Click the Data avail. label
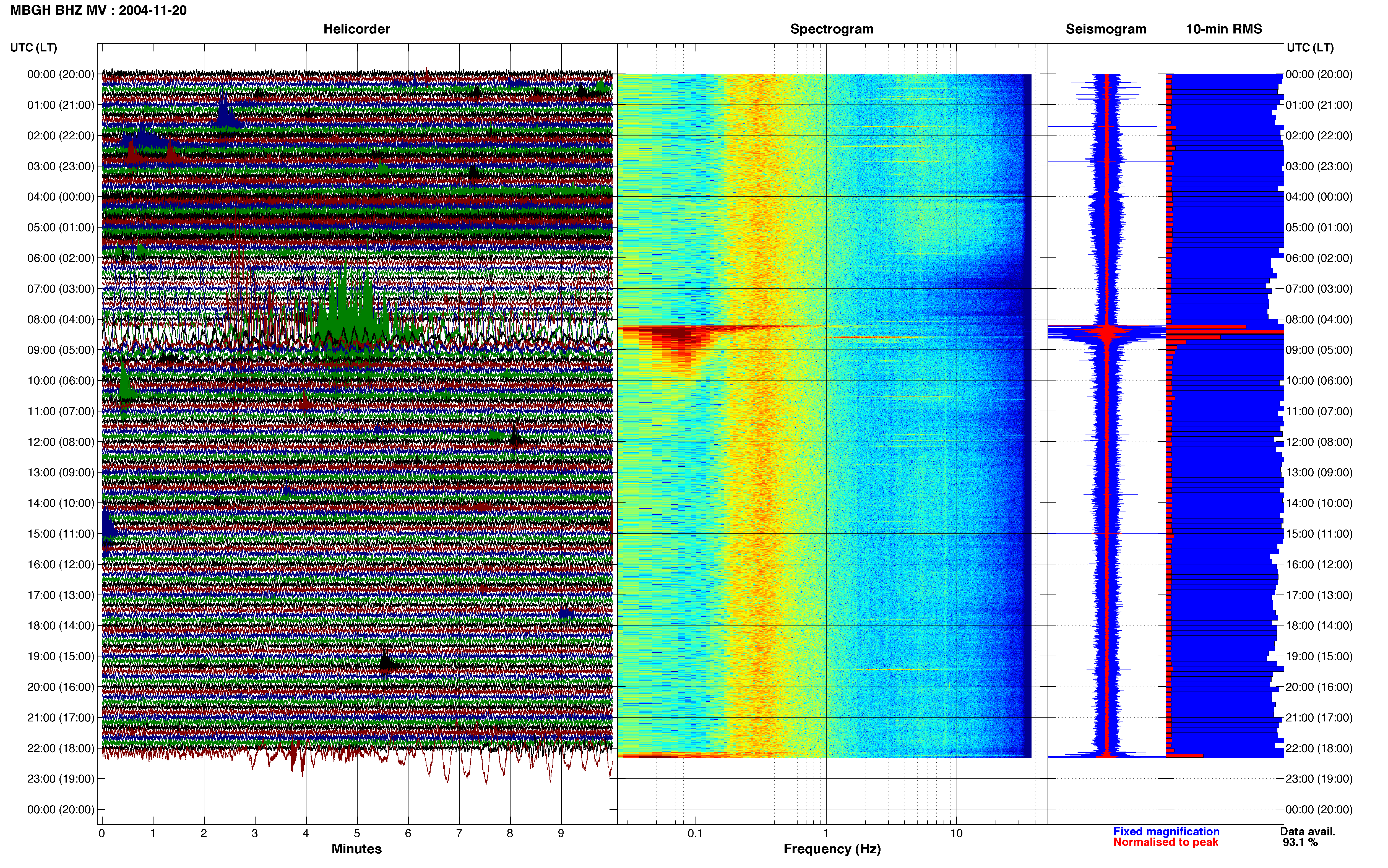Image resolution: width=1388 pixels, height=868 pixels. [x=1308, y=831]
